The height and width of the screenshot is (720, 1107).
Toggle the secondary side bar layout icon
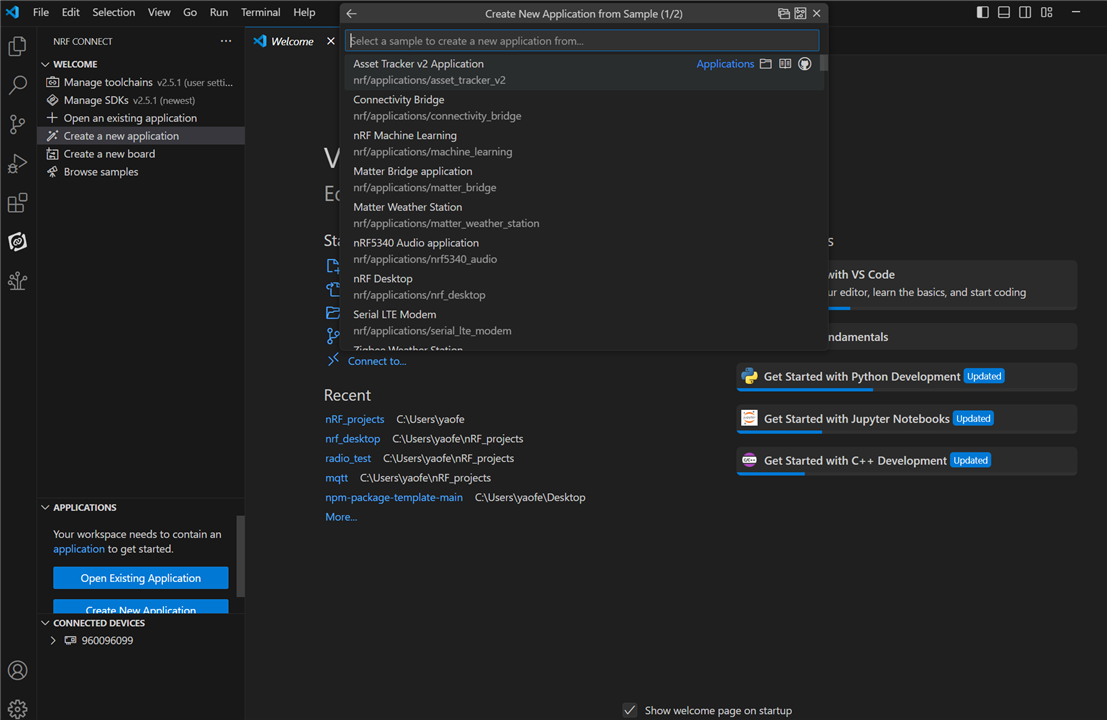(x=1025, y=12)
